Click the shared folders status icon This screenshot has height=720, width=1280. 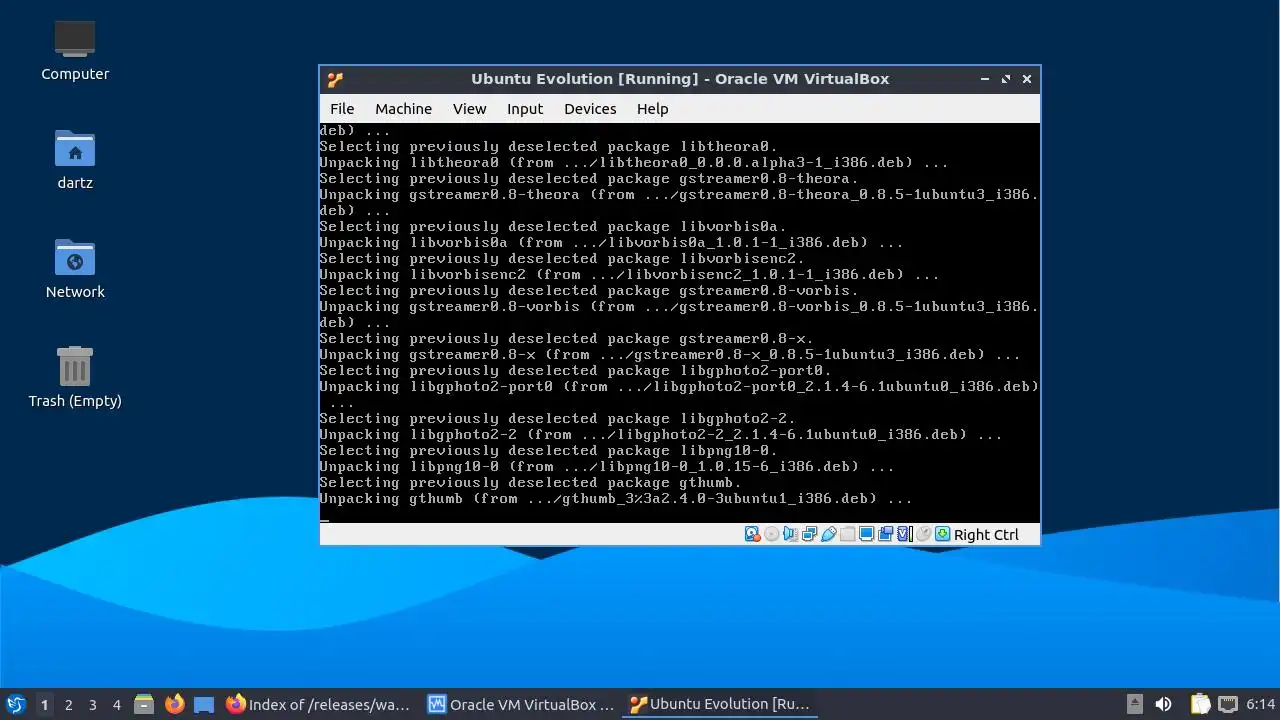click(848, 534)
